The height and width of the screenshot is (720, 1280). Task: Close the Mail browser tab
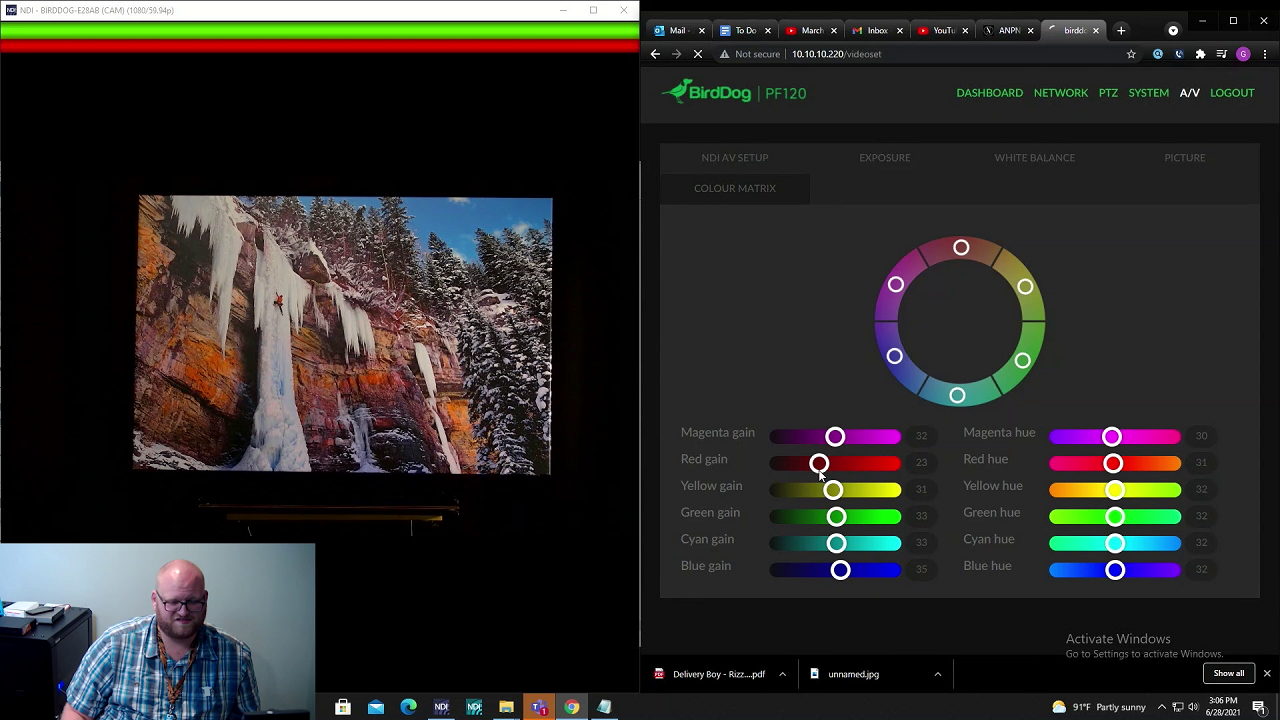[701, 31]
